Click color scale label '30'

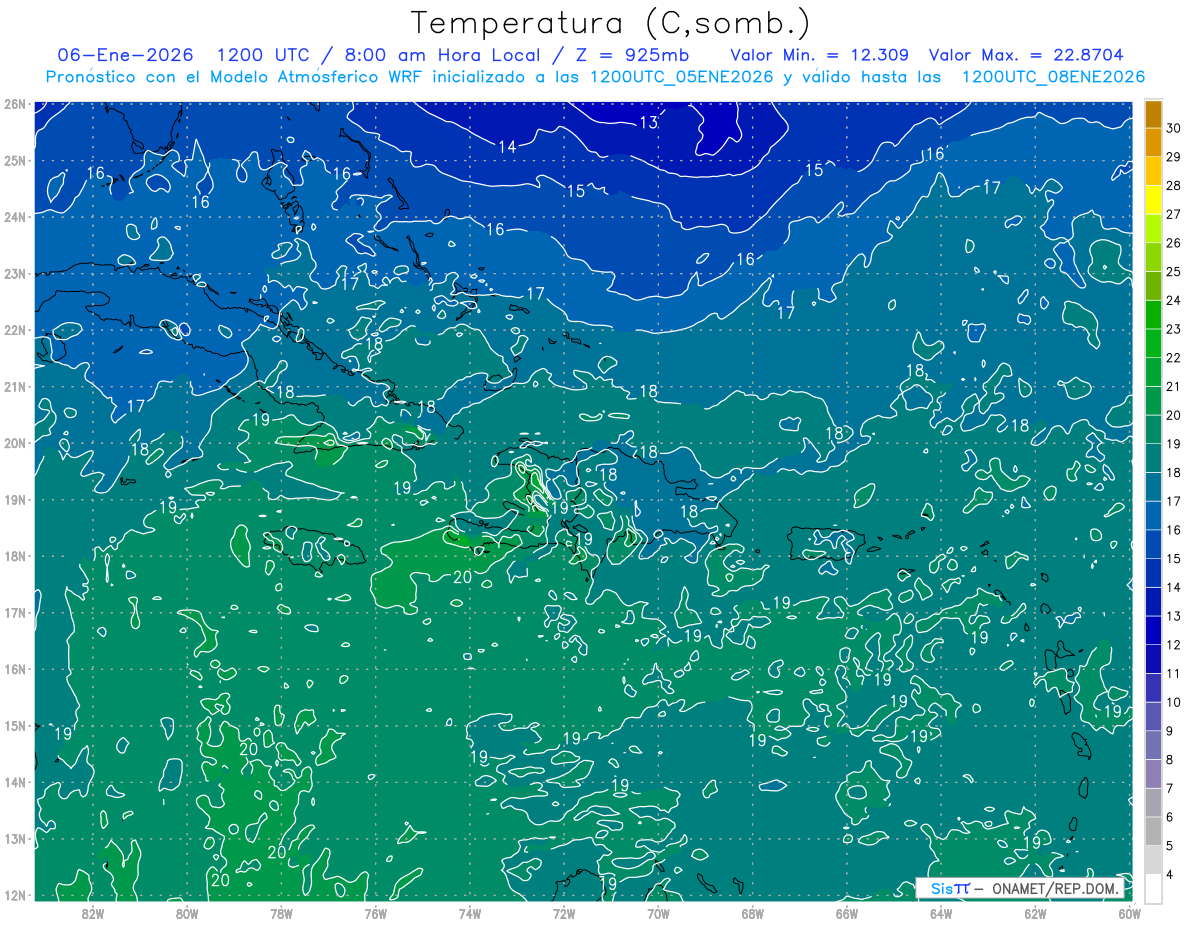click(1174, 128)
